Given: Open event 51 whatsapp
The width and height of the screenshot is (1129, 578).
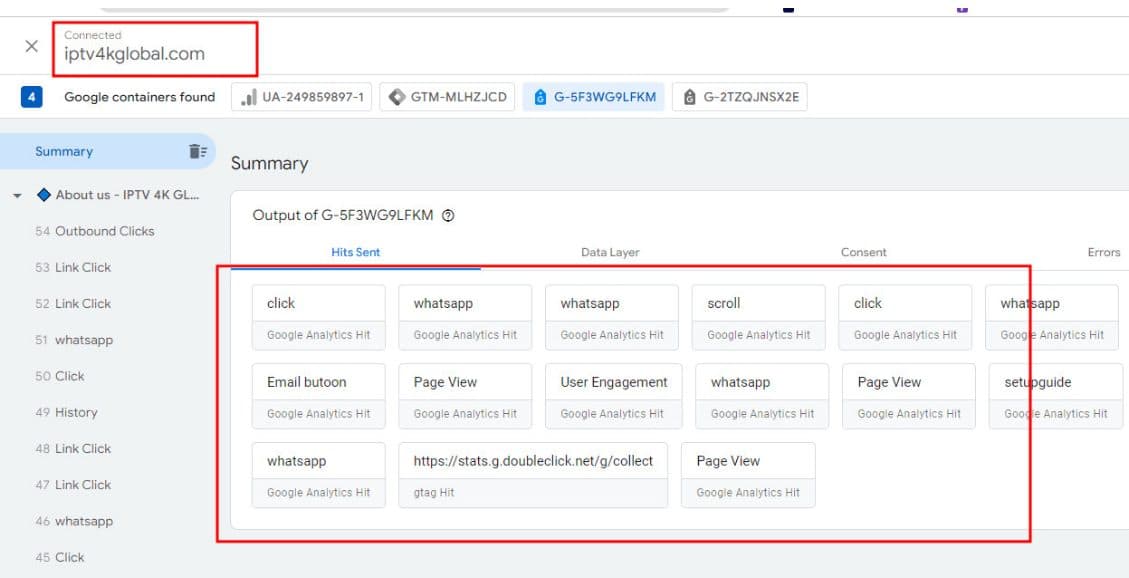Looking at the screenshot, I should coord(73,340).
